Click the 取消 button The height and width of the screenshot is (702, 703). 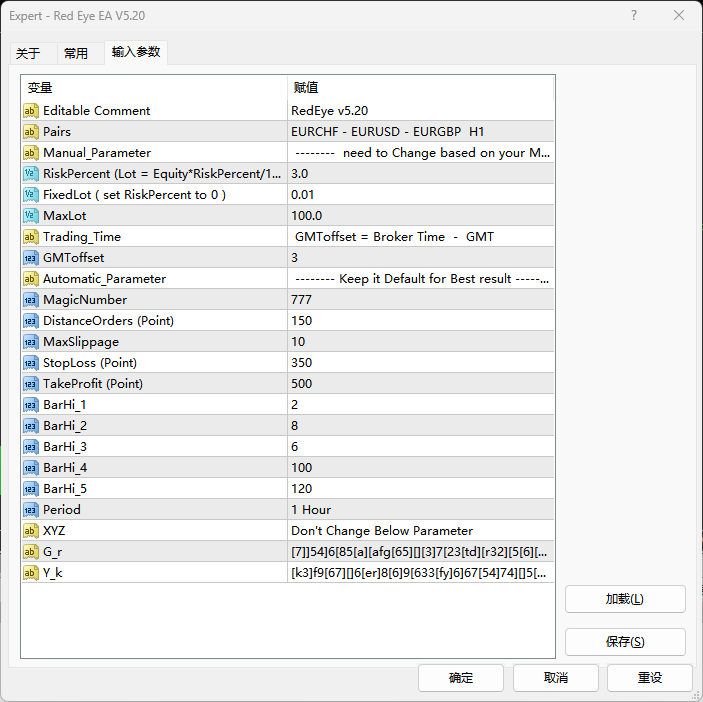coord(556,678)
